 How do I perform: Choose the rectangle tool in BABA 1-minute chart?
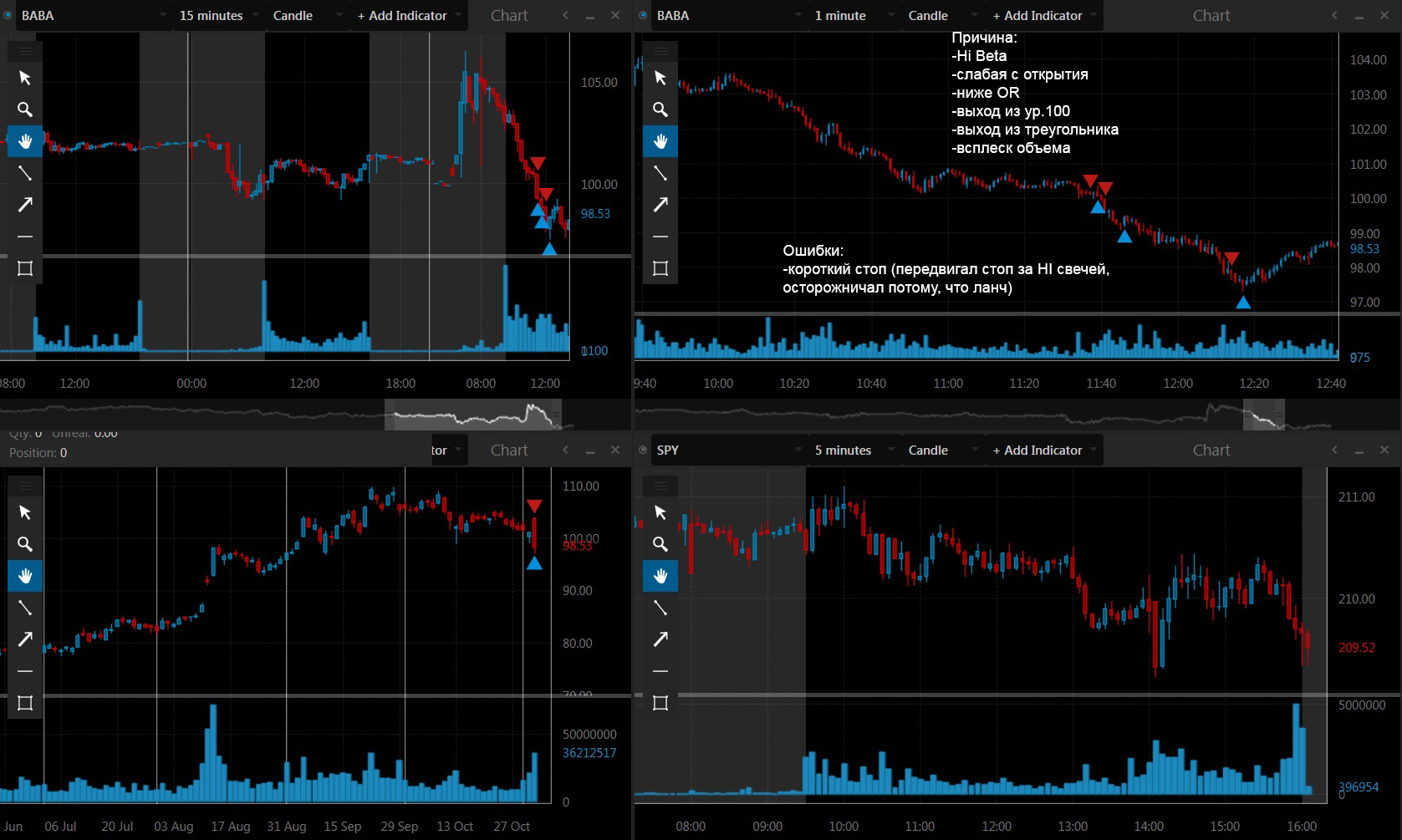point(660,268)
